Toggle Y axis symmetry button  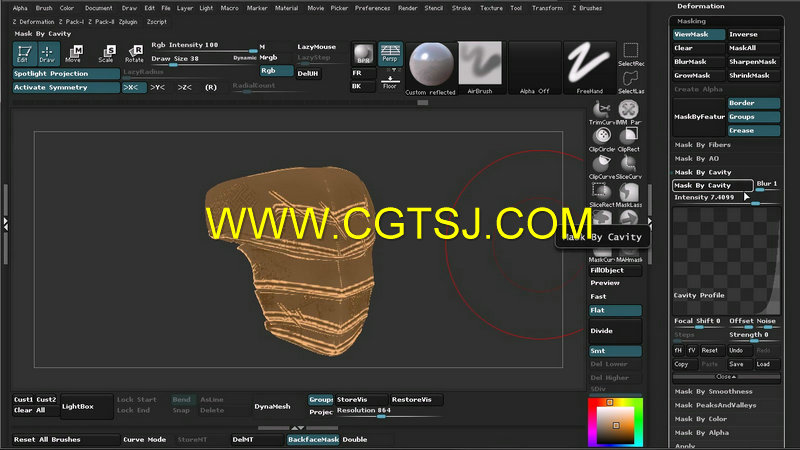(x=158, y=87)
